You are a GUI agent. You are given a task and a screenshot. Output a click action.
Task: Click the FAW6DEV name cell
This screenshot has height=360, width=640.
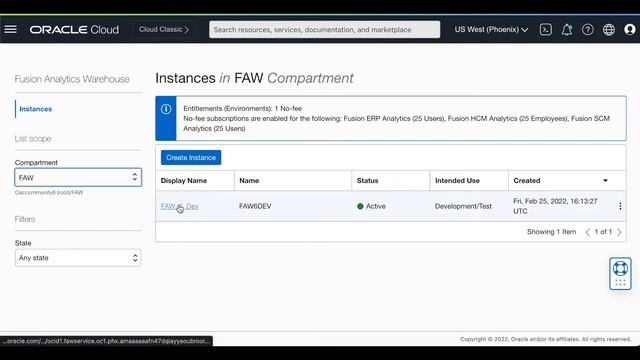click(x=255, y=206)
